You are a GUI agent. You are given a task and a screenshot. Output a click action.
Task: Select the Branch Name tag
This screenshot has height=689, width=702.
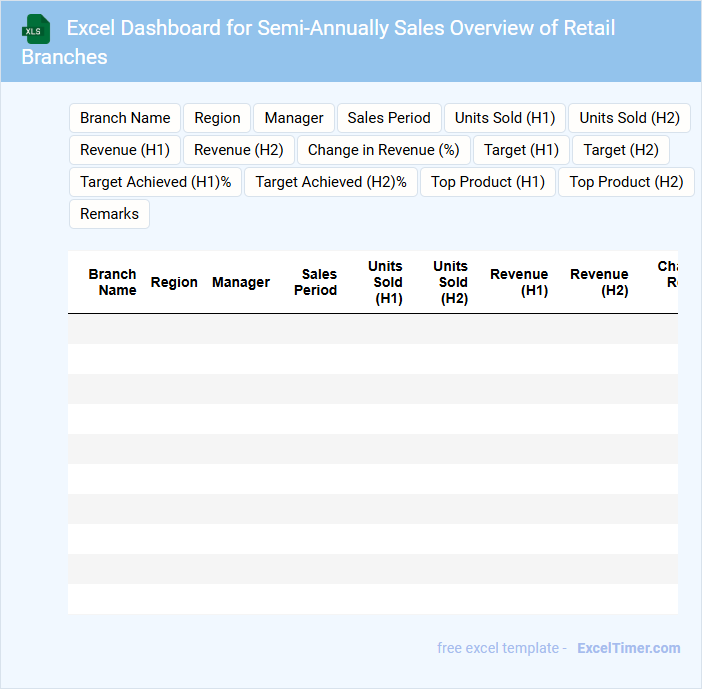click(x=125, y=118)
